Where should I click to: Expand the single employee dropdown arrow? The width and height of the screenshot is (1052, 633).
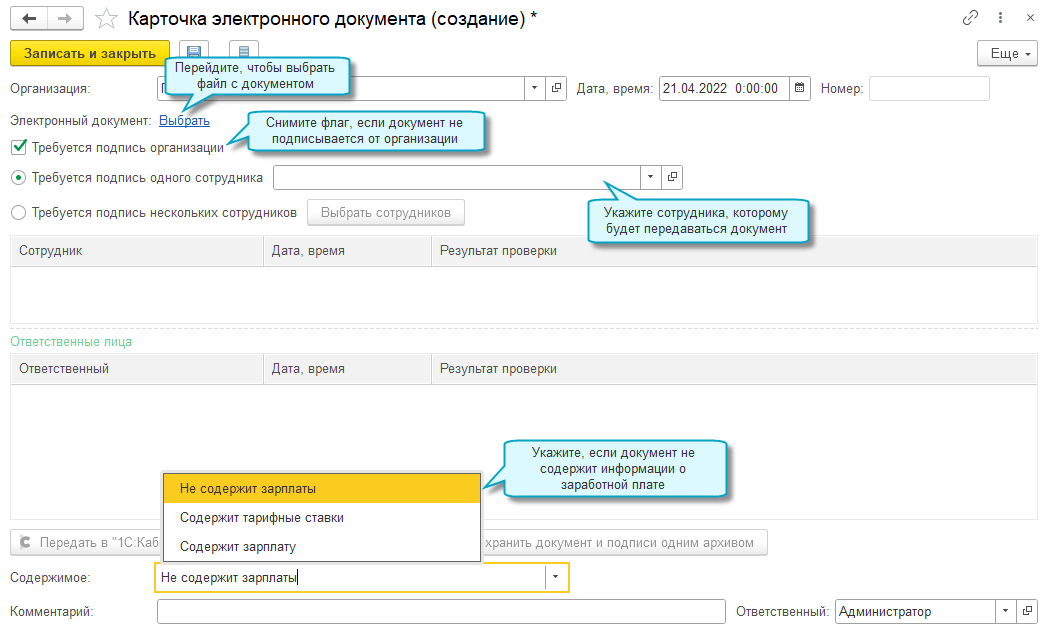point(650,177)
